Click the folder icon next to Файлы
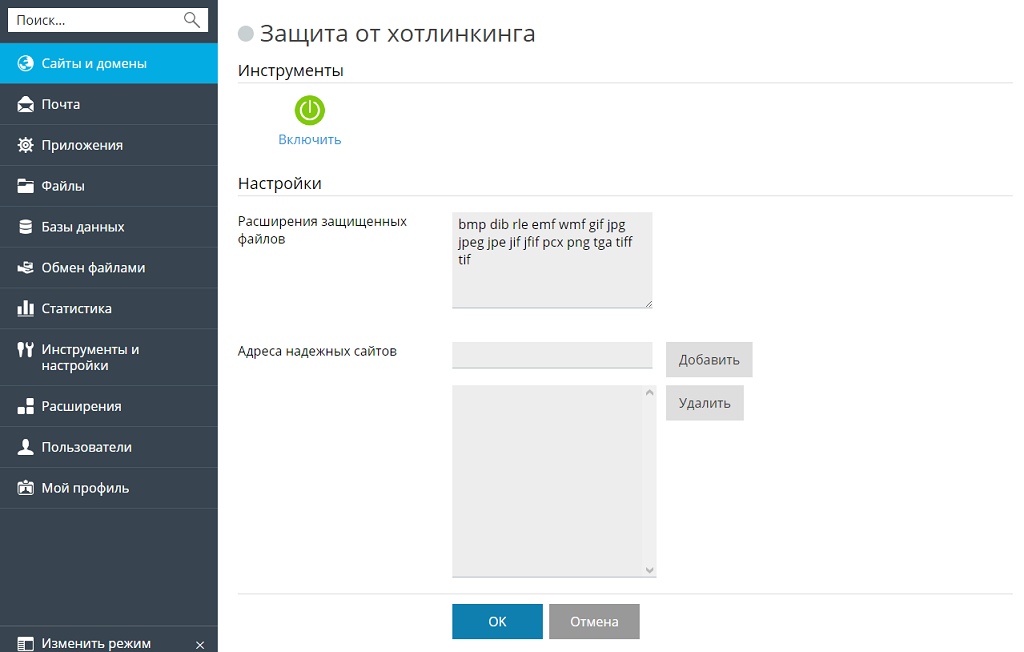 (x=25, y=186)
